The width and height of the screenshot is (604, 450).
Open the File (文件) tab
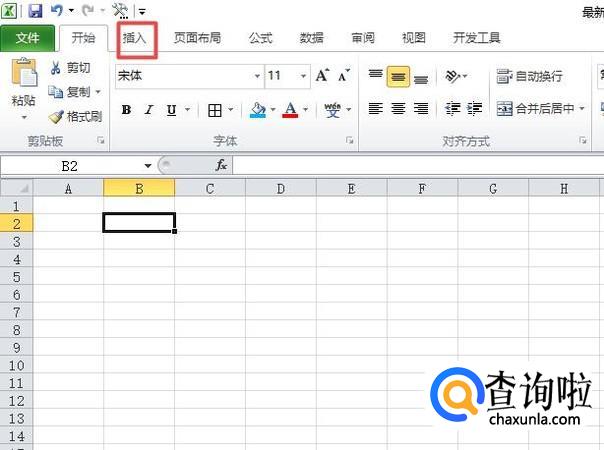click(x=27, y=38)
